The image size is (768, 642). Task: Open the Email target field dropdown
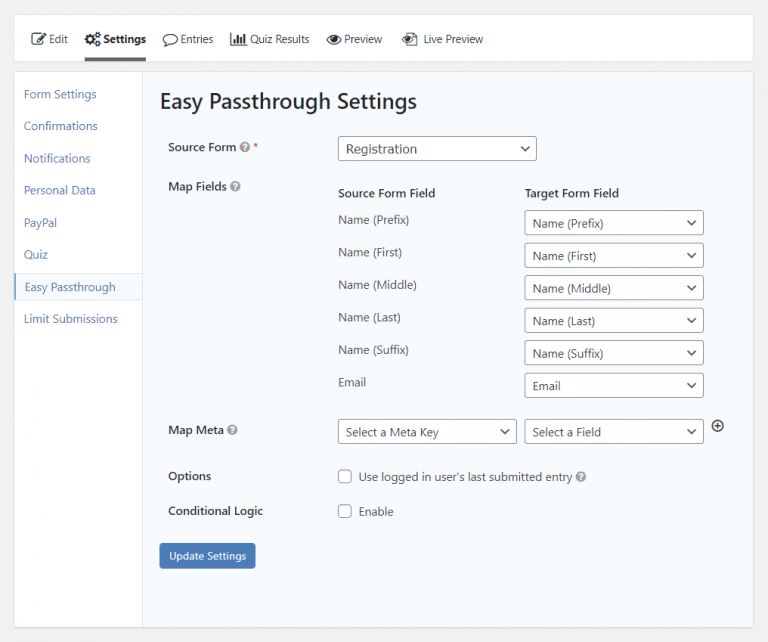(614, 386)
